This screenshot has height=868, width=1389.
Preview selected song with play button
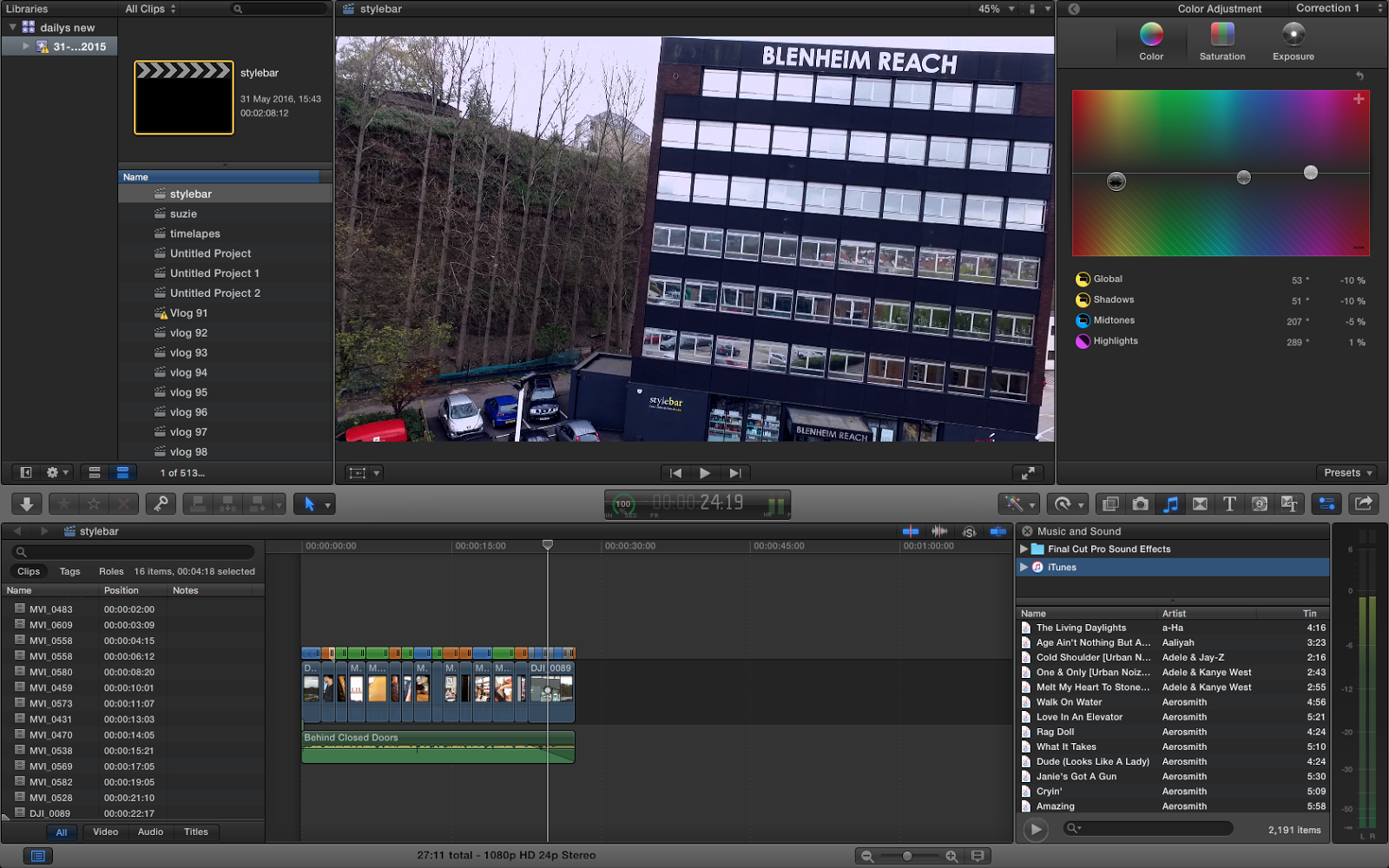(1035, 830)
